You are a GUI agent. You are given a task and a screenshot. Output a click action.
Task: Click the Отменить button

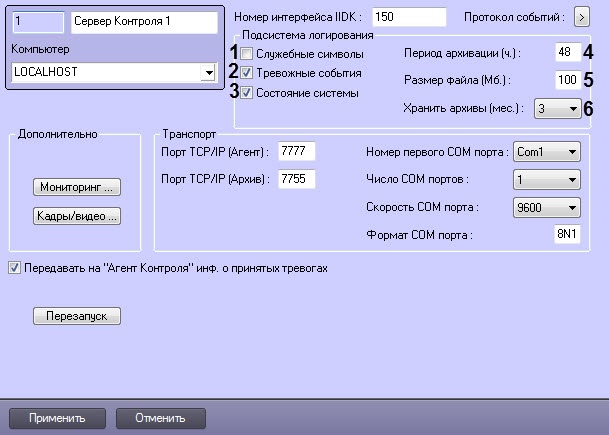point(161,417)
